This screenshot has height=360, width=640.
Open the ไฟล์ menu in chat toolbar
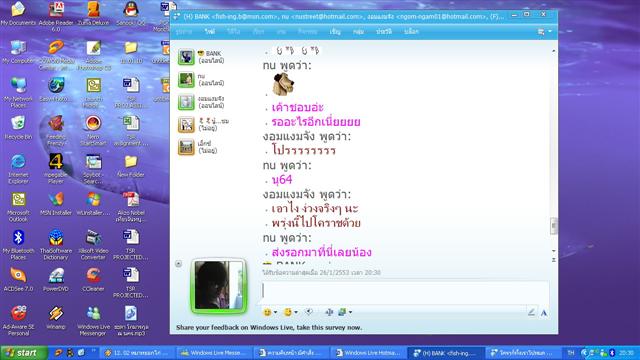(210, 31)
